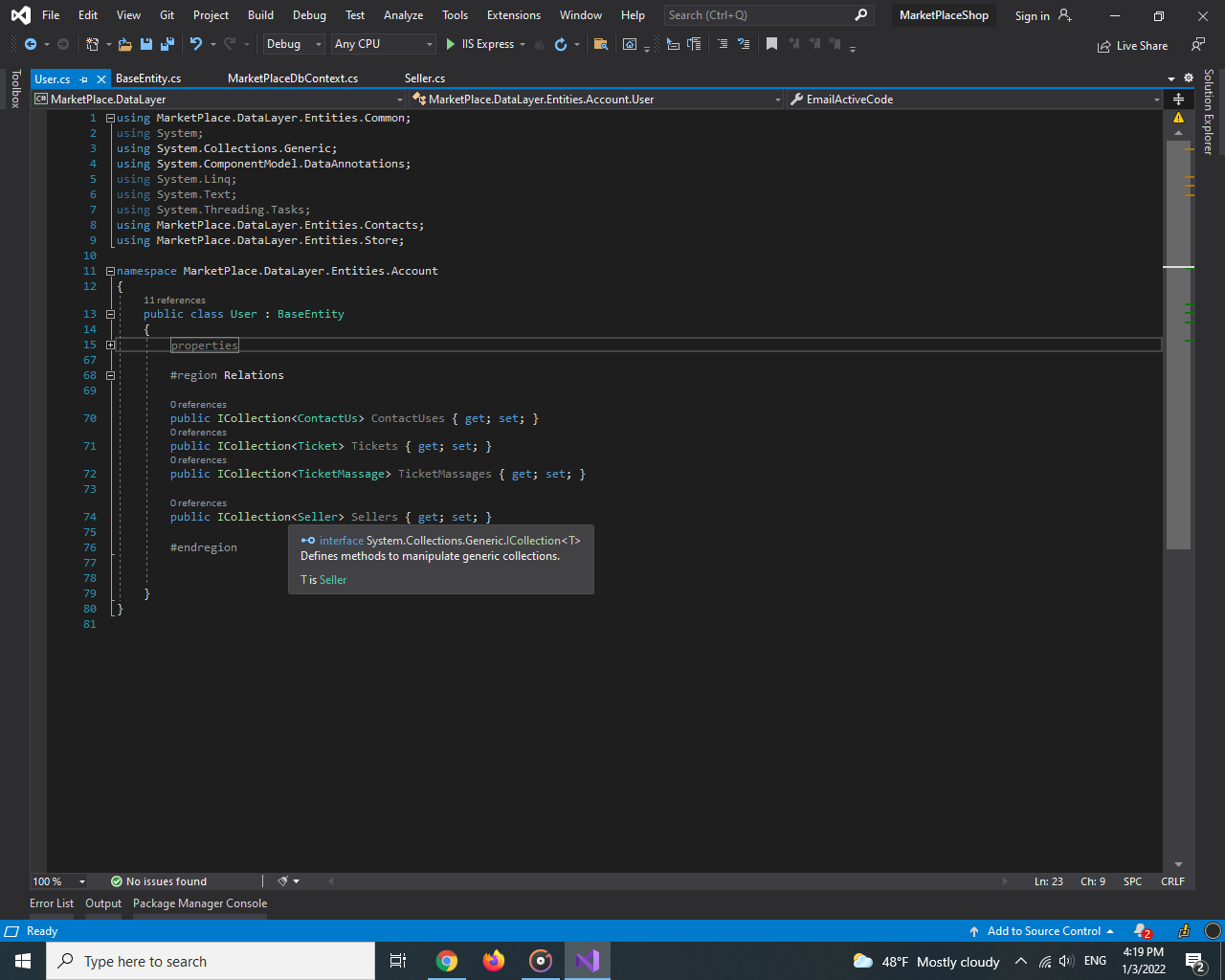Open the Debug menu
Screen dimensions: 1225x980
coord(309,15)
